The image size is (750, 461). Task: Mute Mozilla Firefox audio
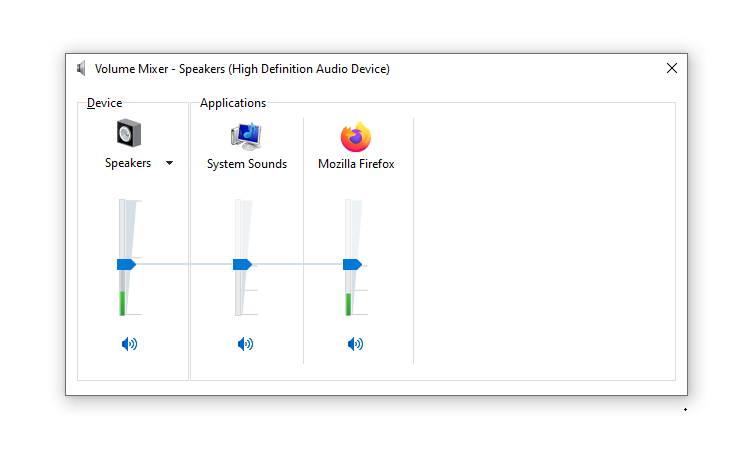coord(355,344)
